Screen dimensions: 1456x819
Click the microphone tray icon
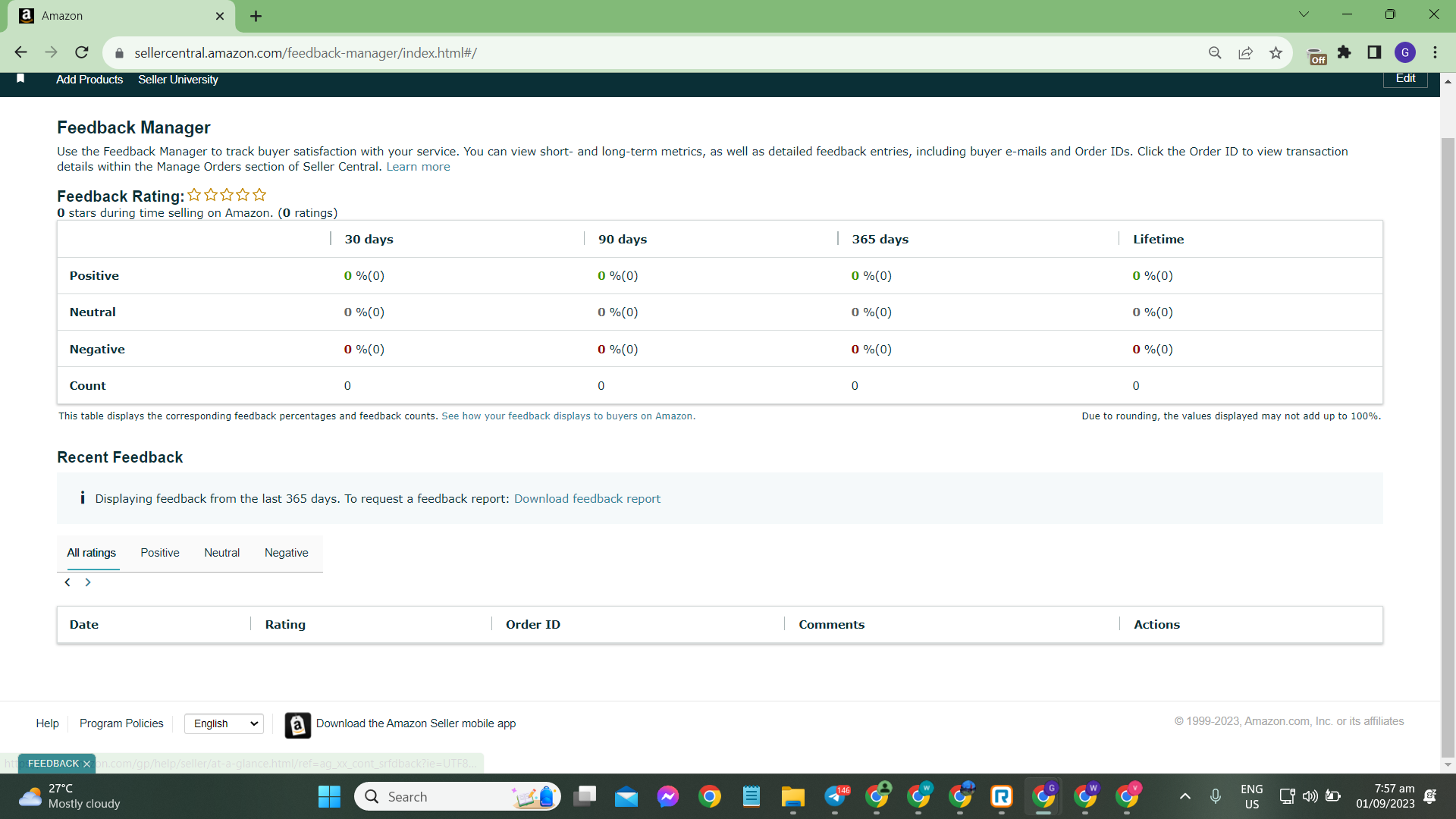[1216, 796]
